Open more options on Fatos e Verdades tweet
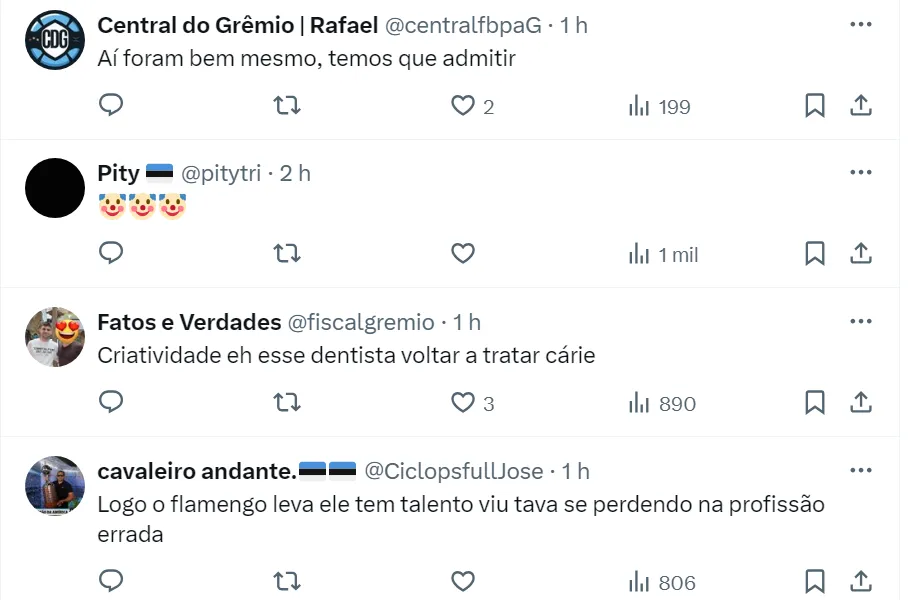Screen dimensions: 915x600 (x=860, y=322)
